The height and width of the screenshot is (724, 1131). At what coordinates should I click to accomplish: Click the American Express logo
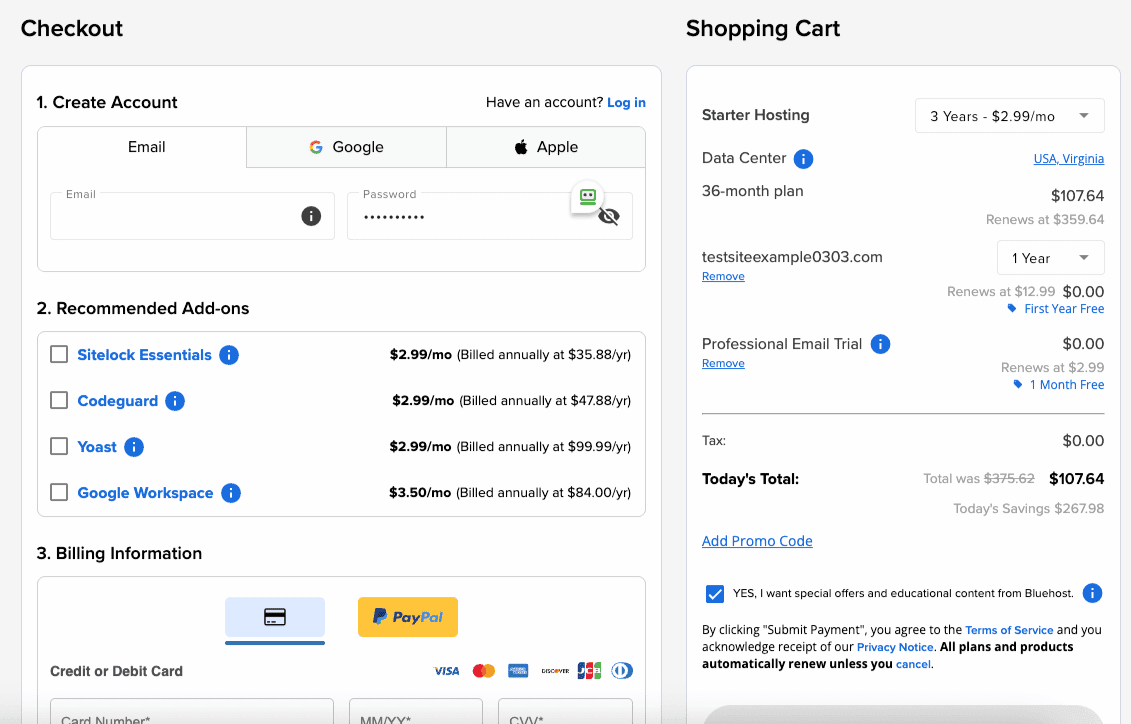518,671
